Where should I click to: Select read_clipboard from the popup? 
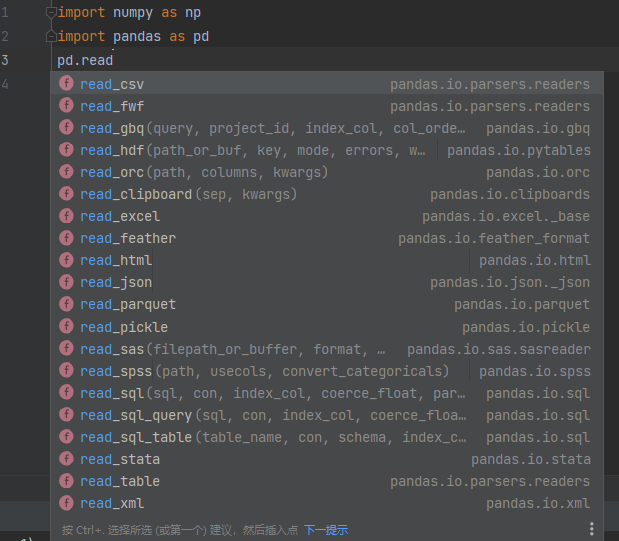[x=327, y=194]
